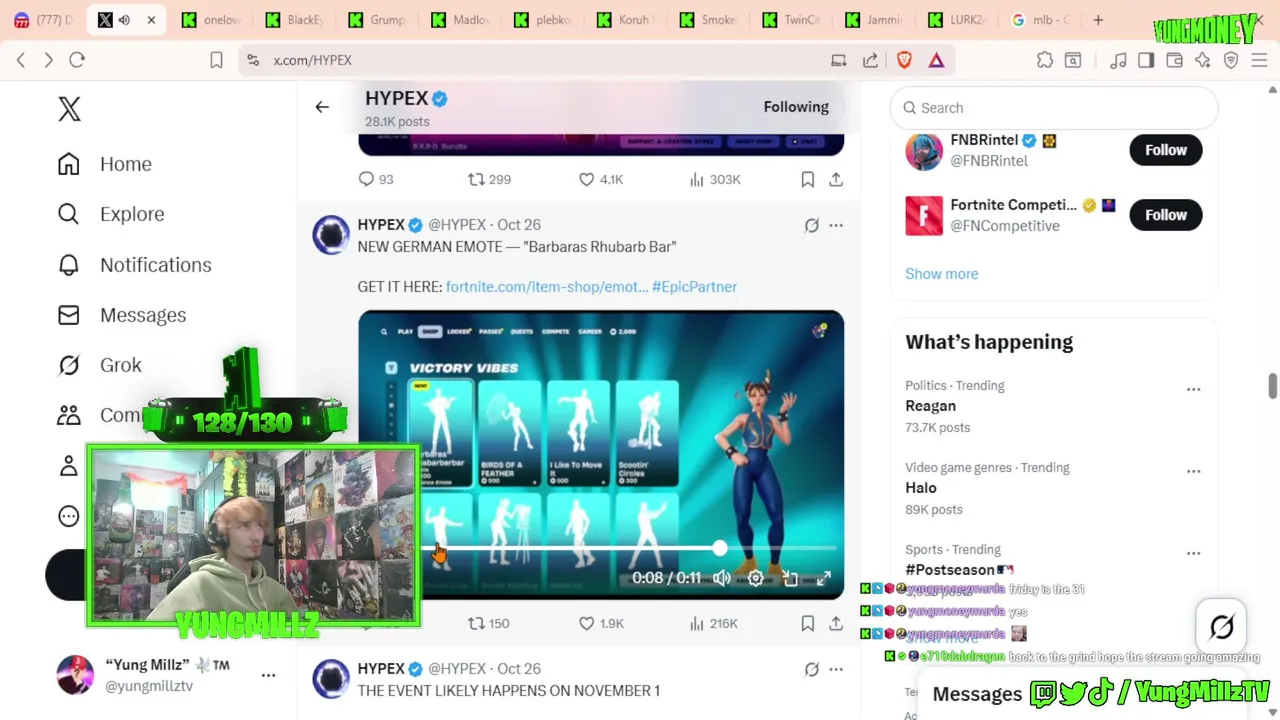Open more options for #Postseason trend
The image size is (1280, 720).
pyautogui.click(x=1193, y=553)
